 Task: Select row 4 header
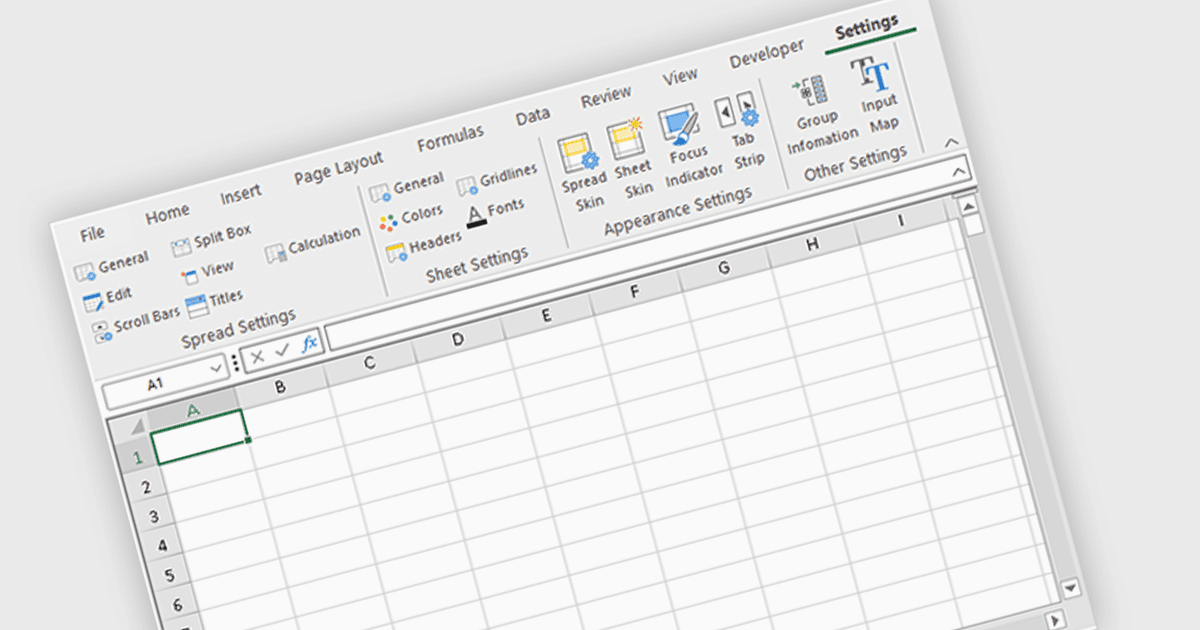tap(161, 546)
